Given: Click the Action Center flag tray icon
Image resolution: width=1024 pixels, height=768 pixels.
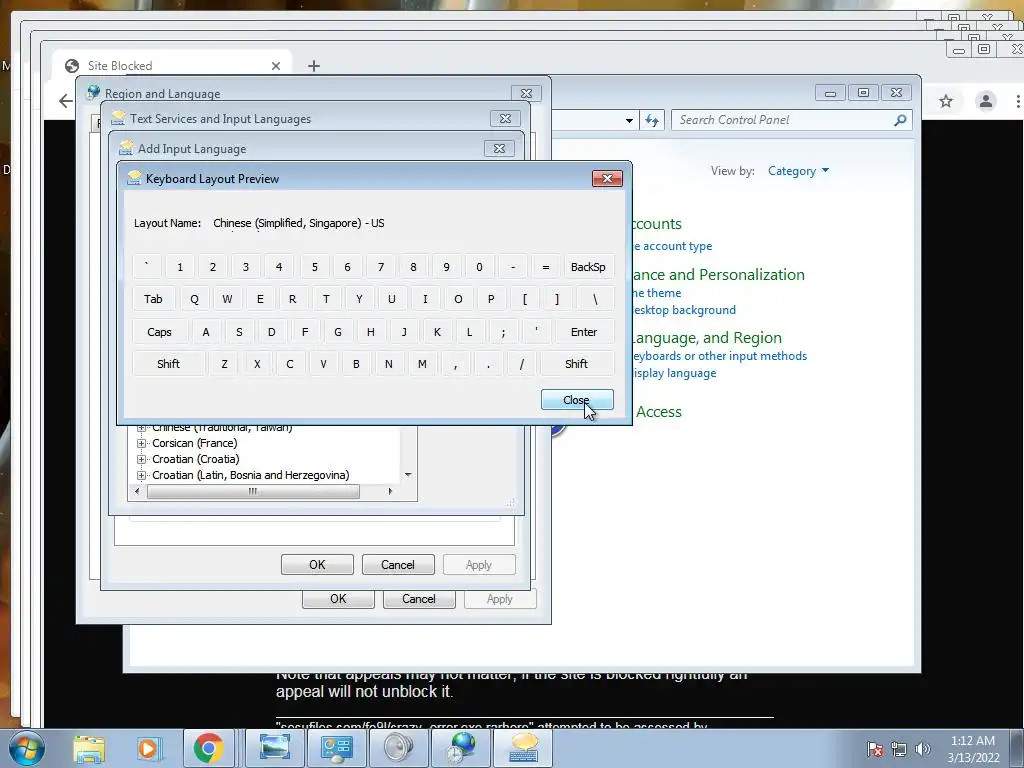Looking at the screenshot, I should click(874, 749).
